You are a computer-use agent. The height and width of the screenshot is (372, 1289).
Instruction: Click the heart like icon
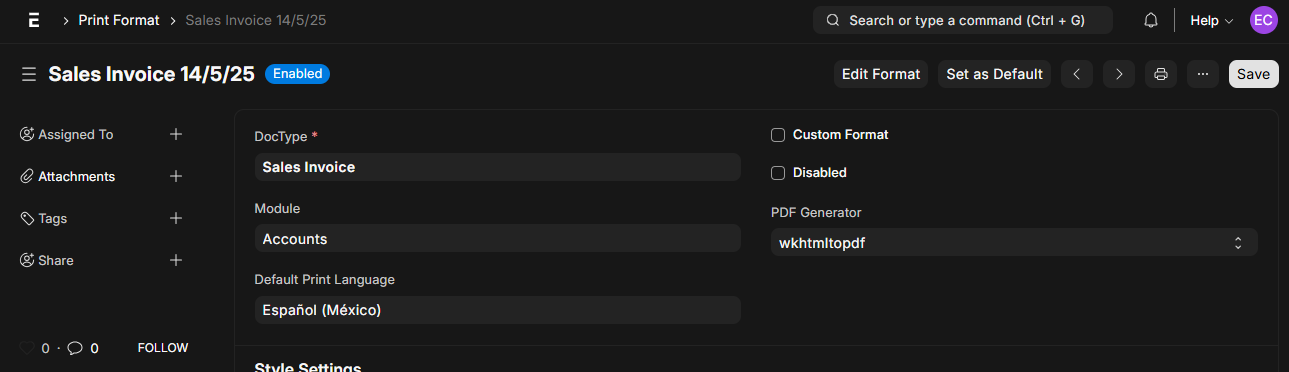click(x=27, y=348)
